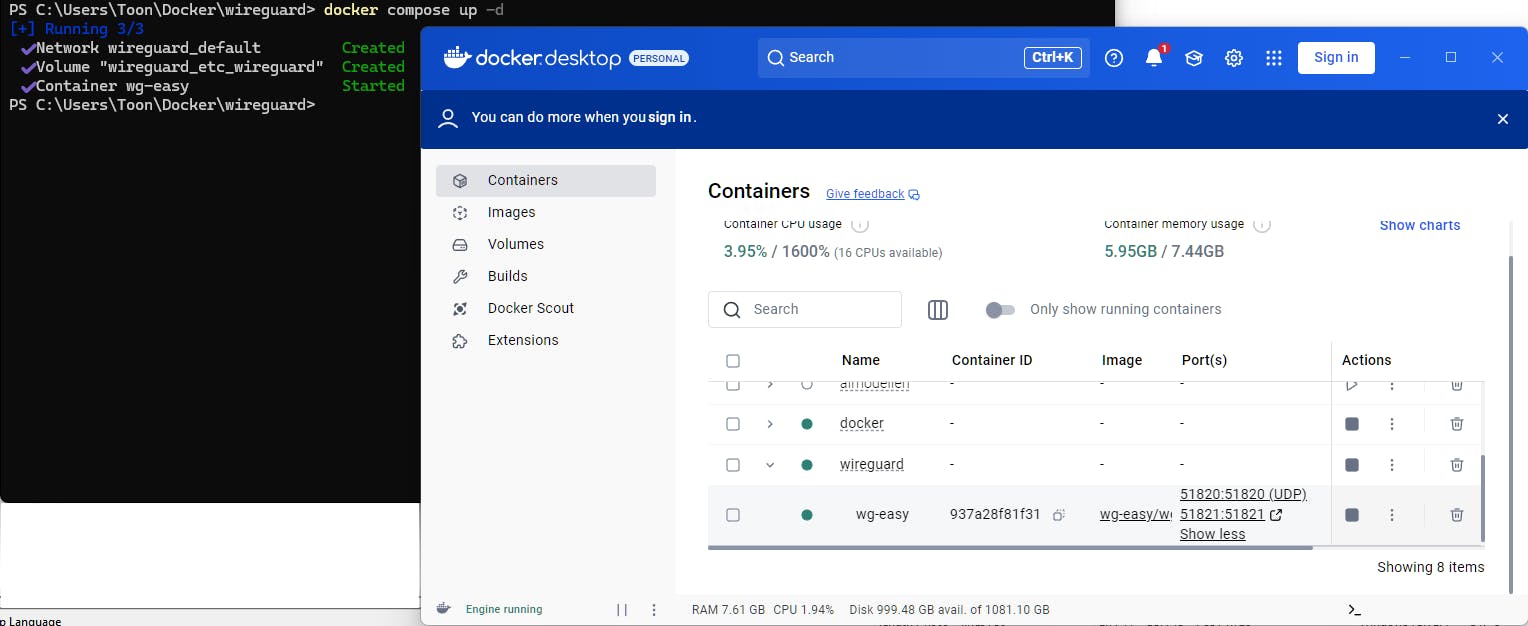Check the wireguard row checkbox
1528x626 pixels.
point(733,465)
